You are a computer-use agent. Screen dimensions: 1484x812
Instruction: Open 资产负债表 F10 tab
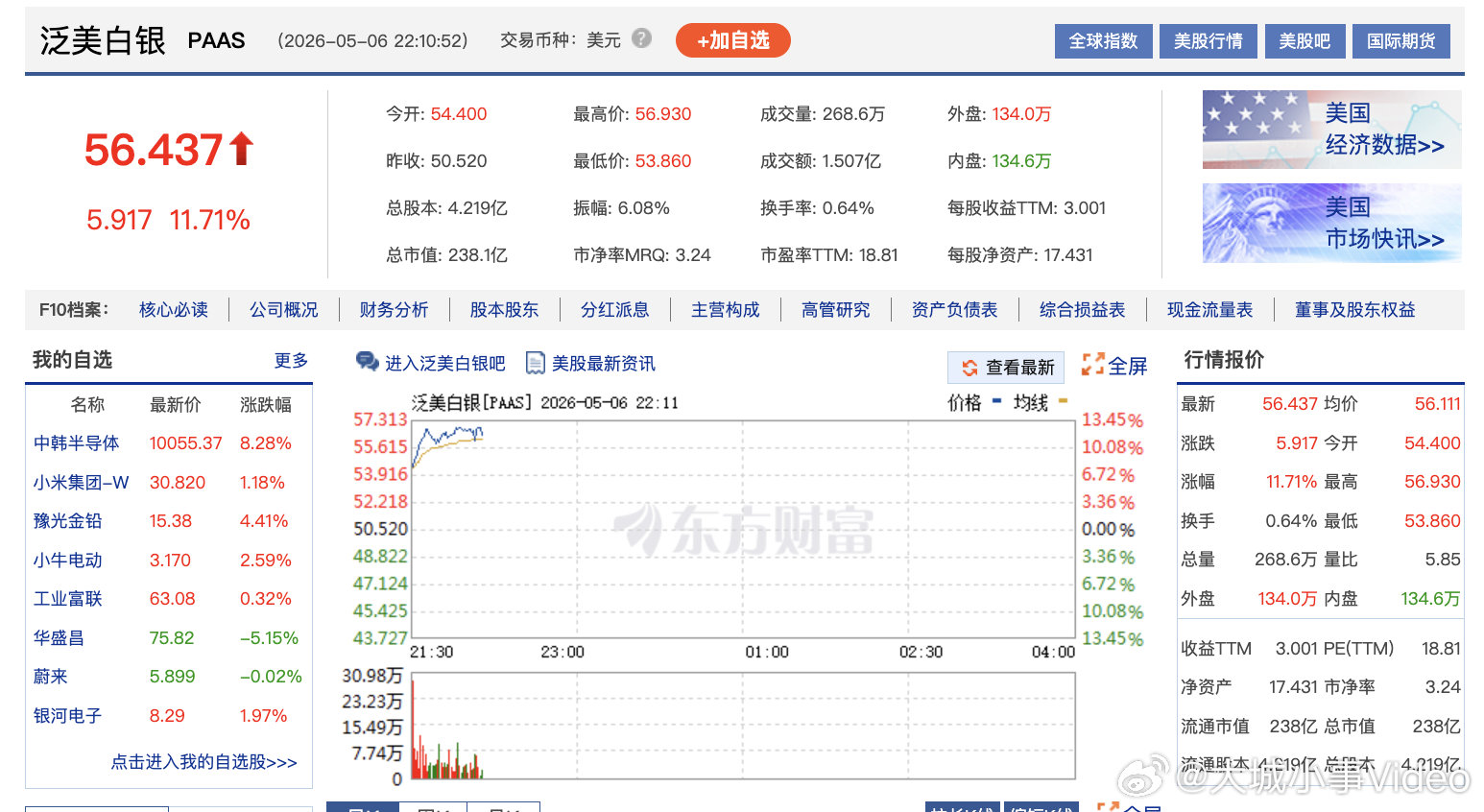(955, 310)
